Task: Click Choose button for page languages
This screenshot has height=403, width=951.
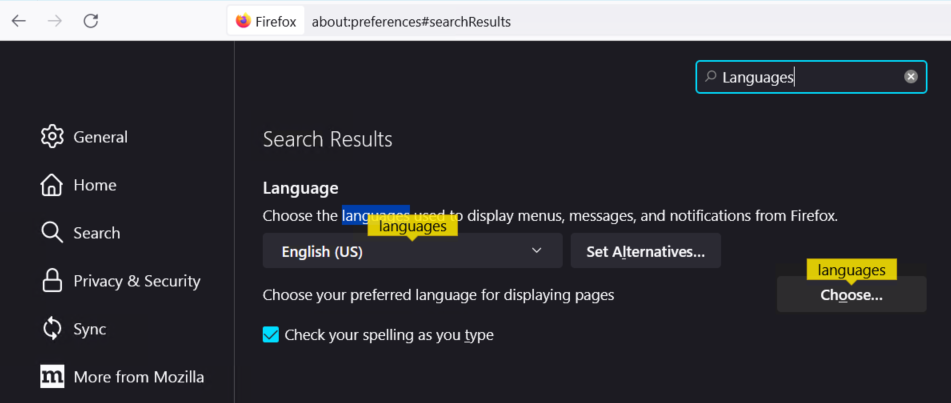Action: (x=851, y=295)
